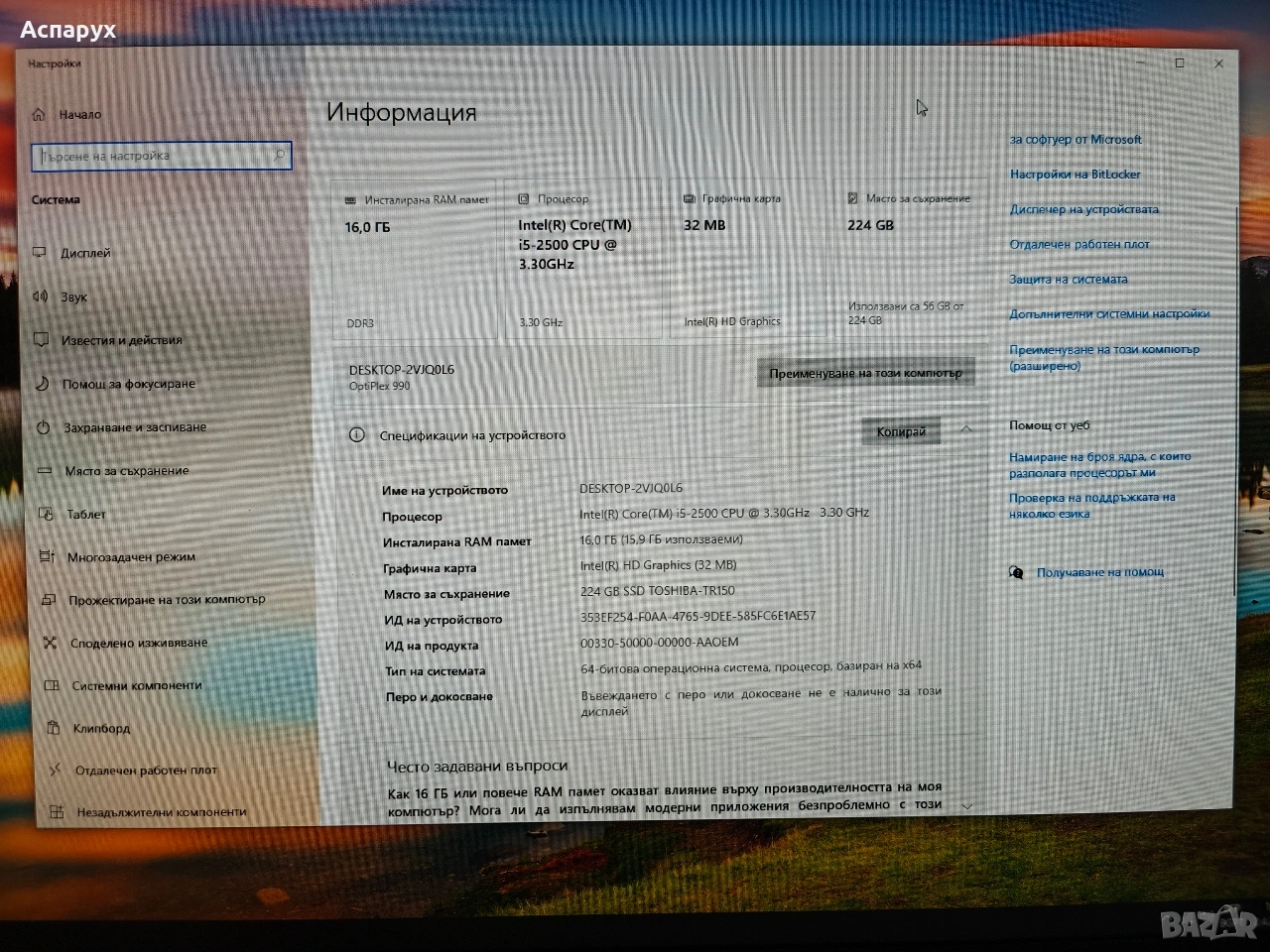
Task: Expand the FAQ question chevron
Action: (x=966, y=805)
